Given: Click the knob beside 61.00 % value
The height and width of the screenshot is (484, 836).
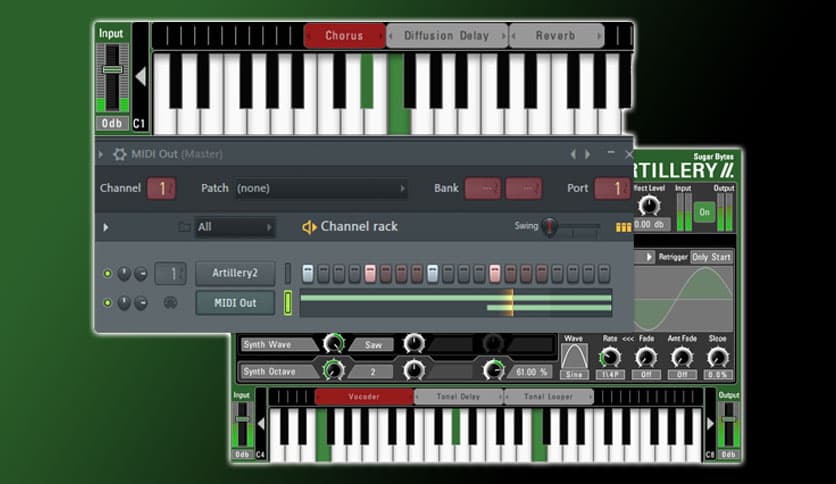Looking at the screenshot, I should click(494, 370).
